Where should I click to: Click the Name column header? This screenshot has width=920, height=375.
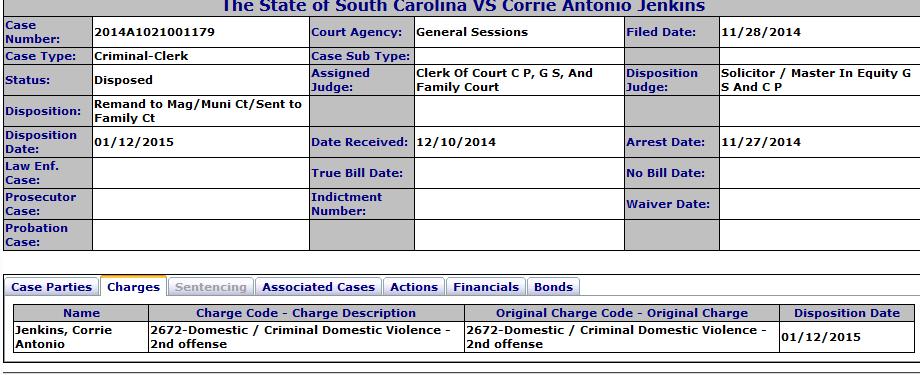(82, 313)
